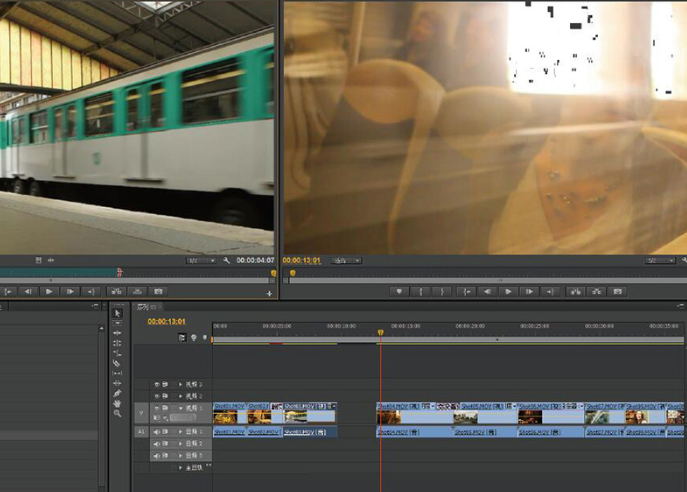Collapse Video 1 track
This screenshot has width=687, height=492.
(180, 408)
